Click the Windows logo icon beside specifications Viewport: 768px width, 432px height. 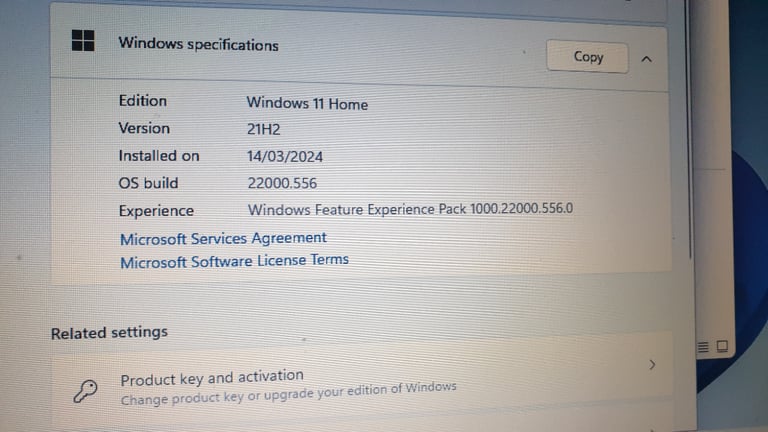coord(83,40)
